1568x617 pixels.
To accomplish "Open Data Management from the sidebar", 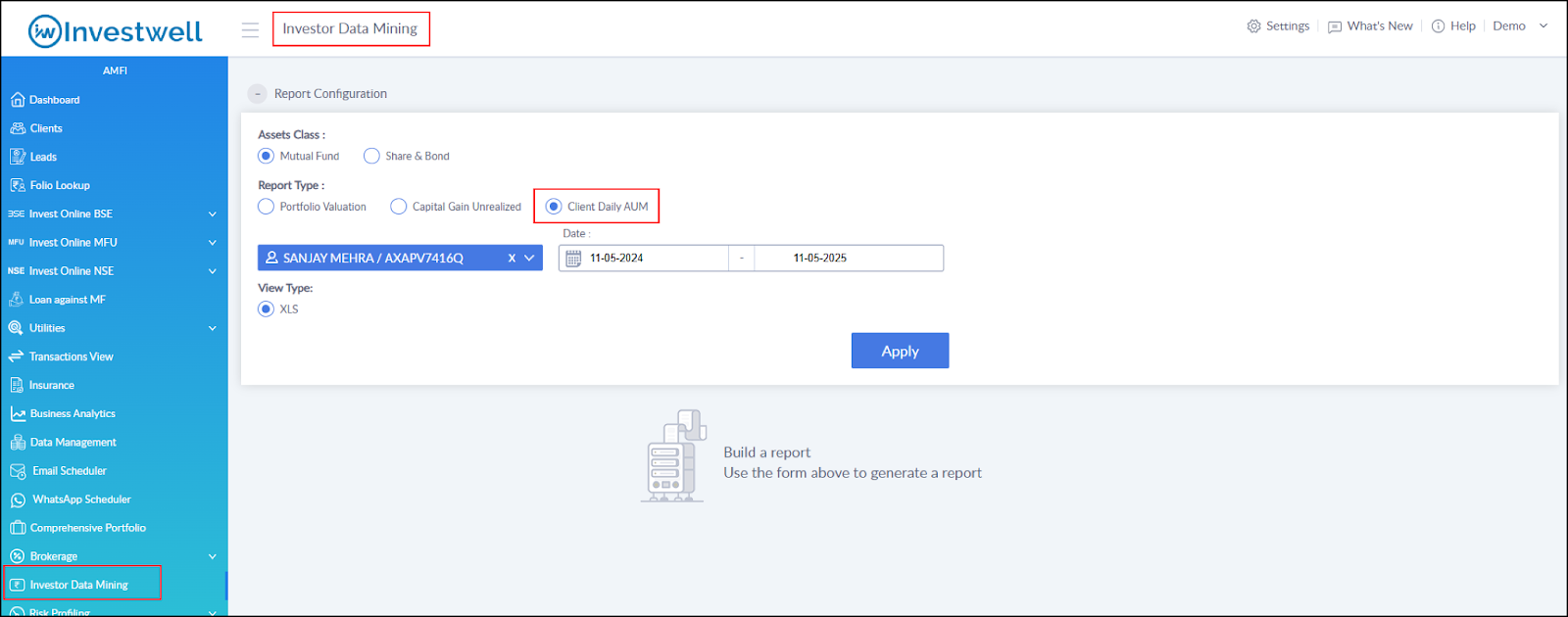I will 73,443.
